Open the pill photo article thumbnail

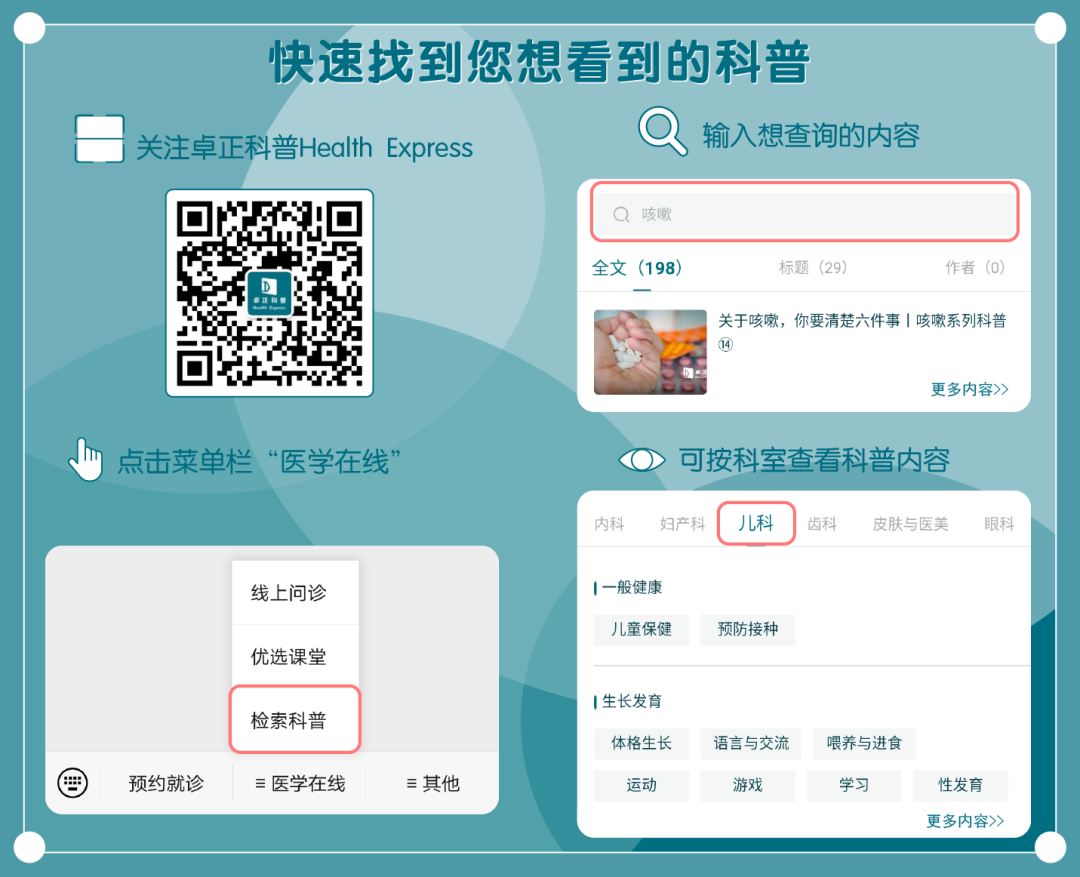click(x=650, y=352)
